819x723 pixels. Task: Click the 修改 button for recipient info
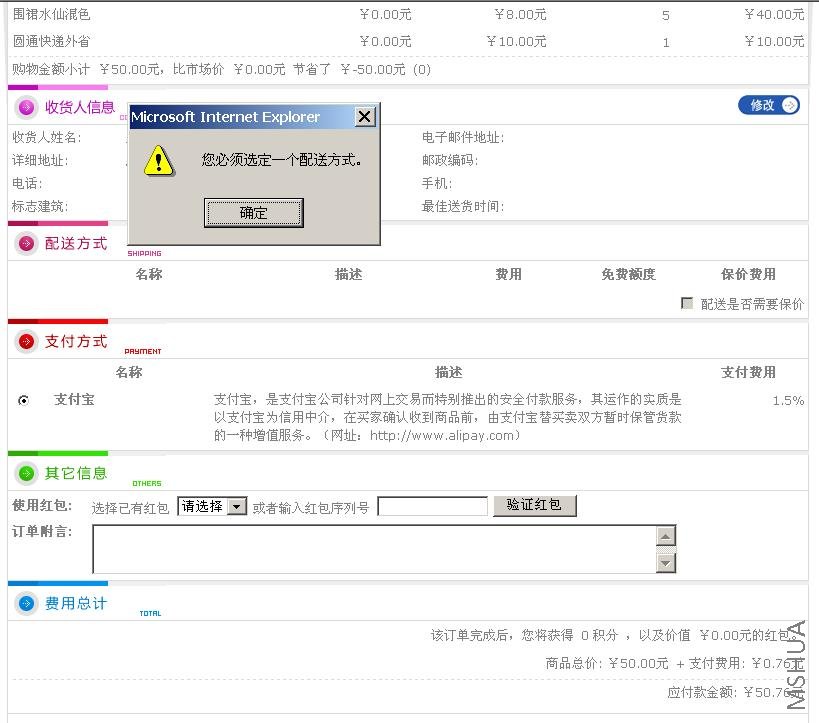click(768, 105)
